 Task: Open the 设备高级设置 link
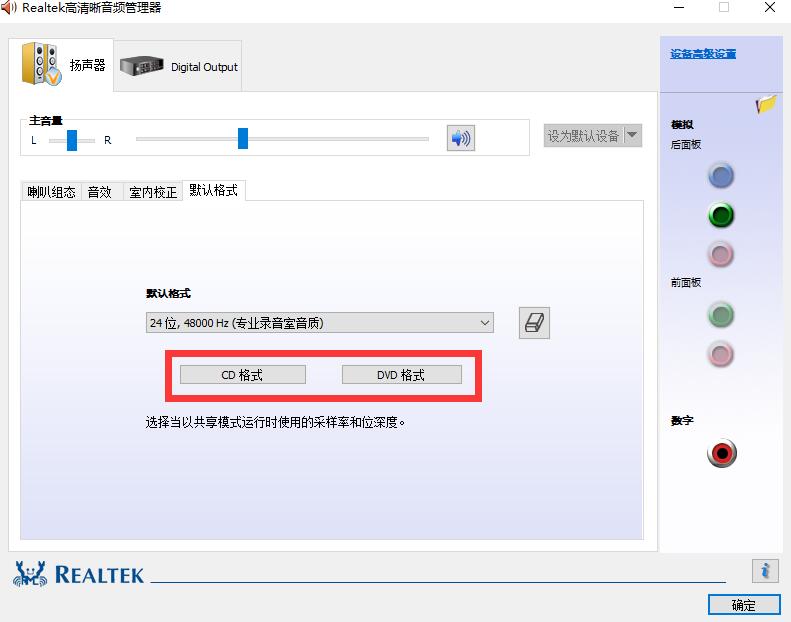pos(703,54)
